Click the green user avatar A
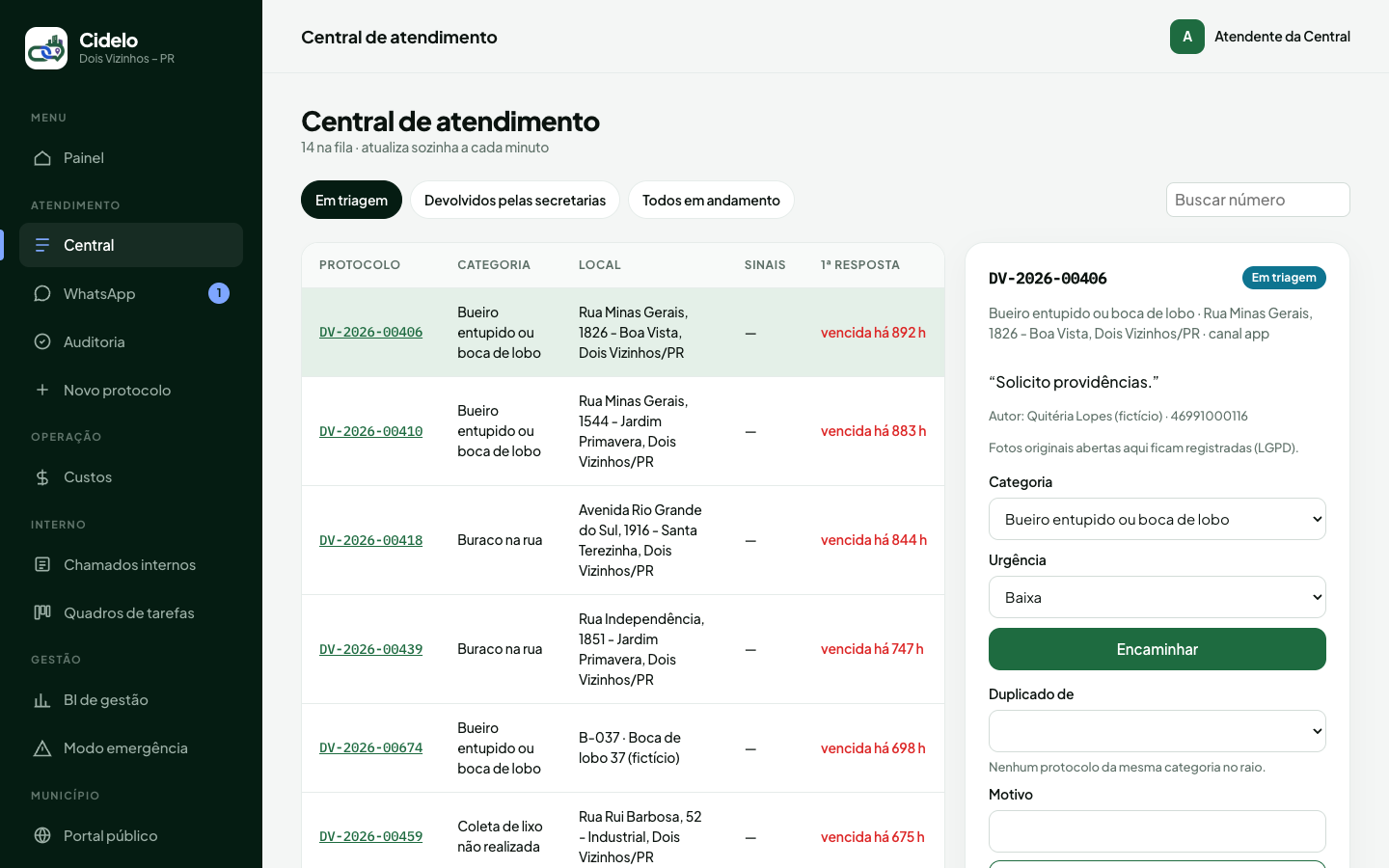 tap(1187, 37)
